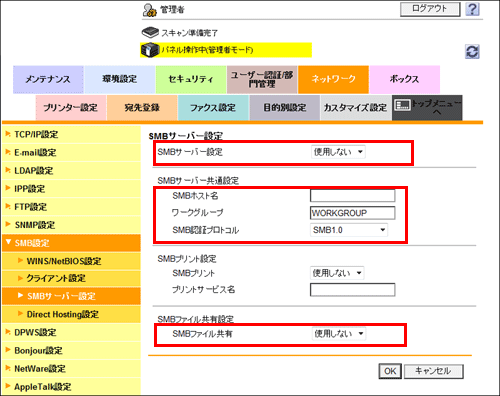Select クライアント設定 submenu item
Screen dimensions: 500x396
(x=71, y=278)
